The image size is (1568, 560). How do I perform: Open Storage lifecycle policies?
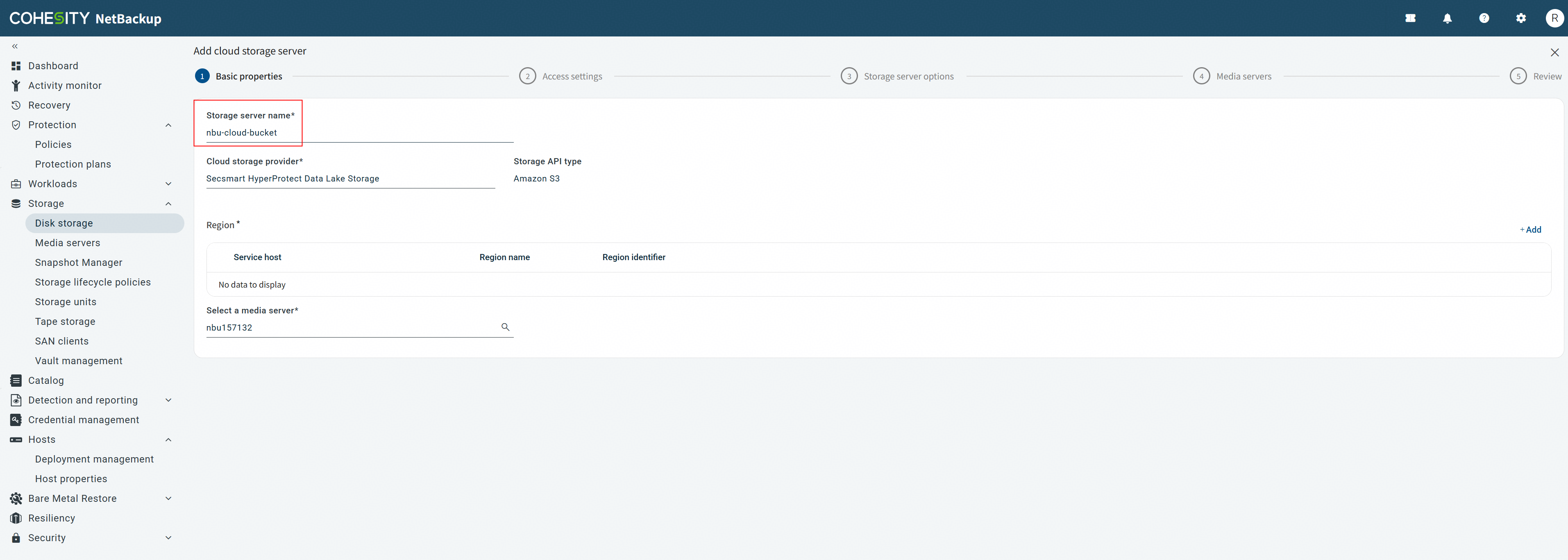pos(93,282)
